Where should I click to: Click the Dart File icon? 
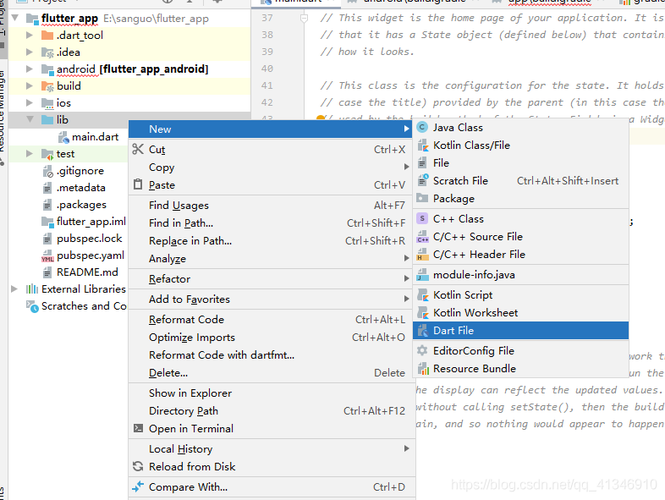point(422,330)
